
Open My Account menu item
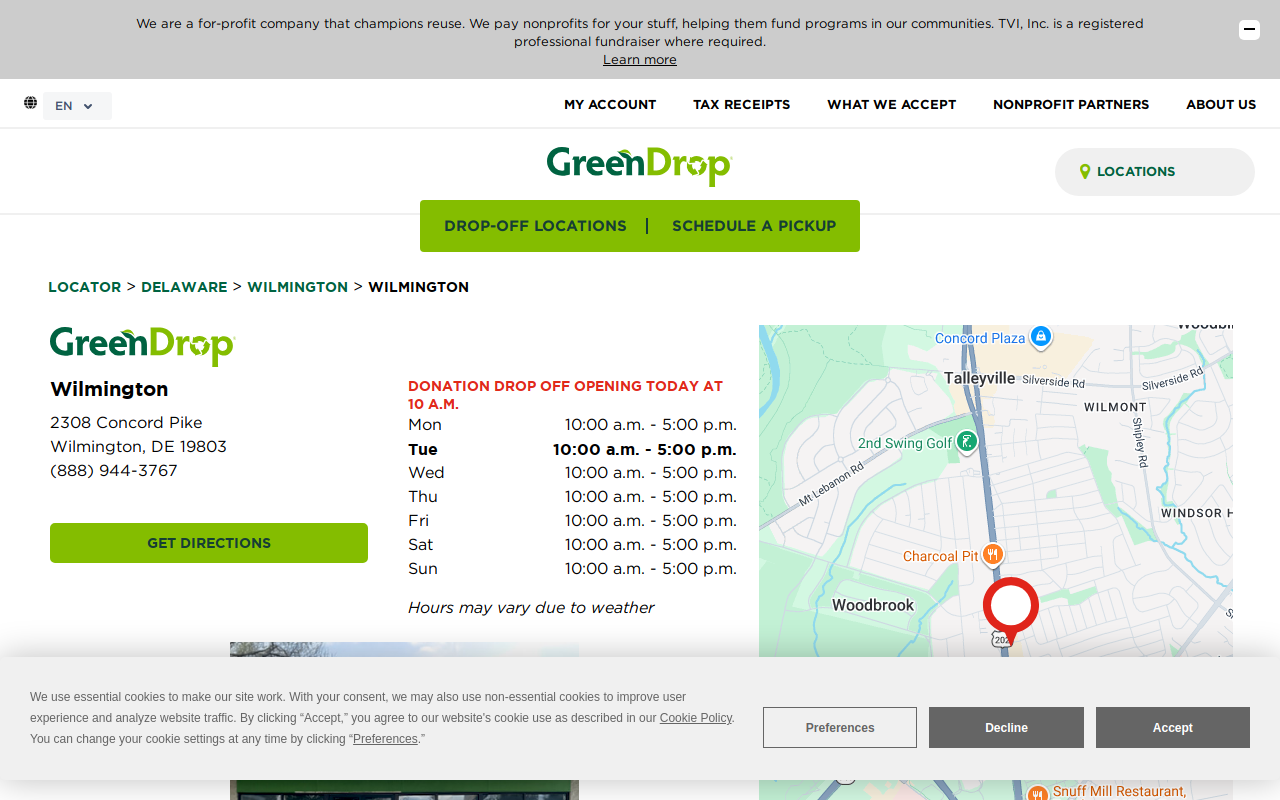click(x=610, y=104)
